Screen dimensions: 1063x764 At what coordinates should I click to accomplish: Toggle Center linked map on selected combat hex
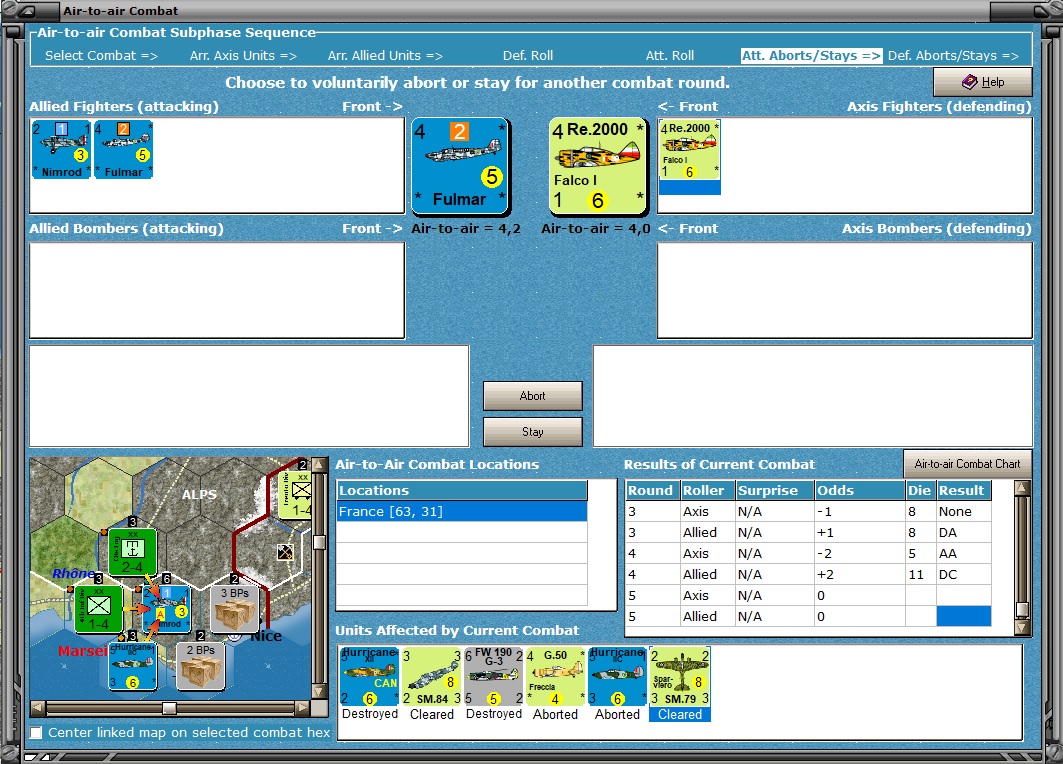[37, 733]
